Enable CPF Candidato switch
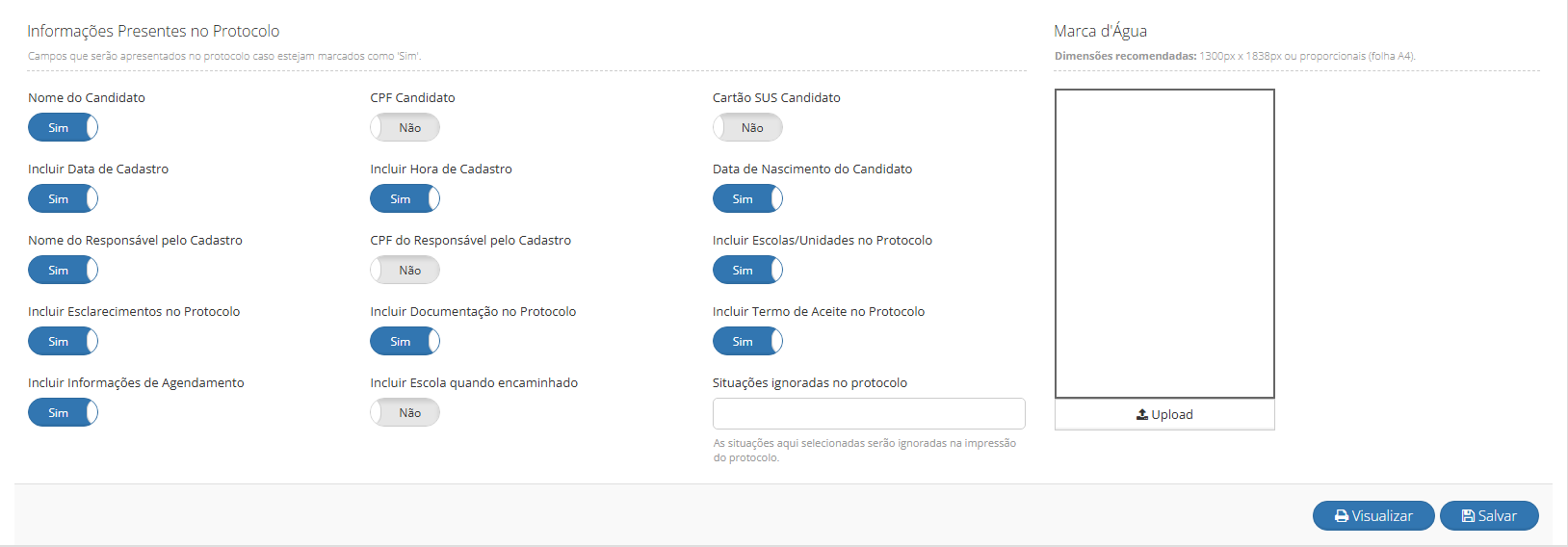 (x=405, y=127)
